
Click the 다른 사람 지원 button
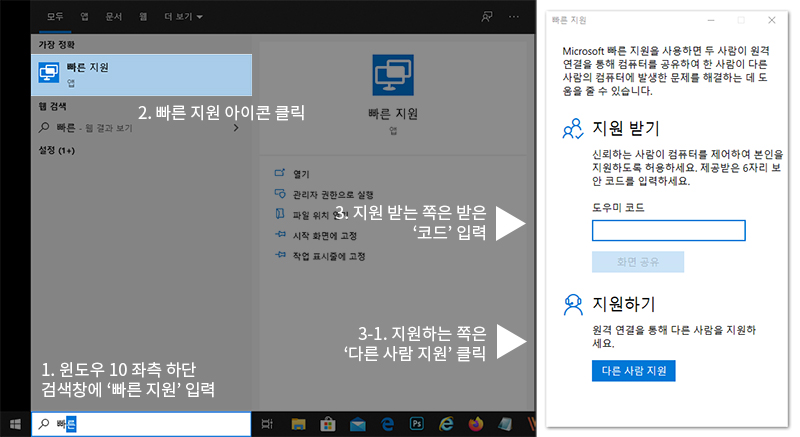634,371
